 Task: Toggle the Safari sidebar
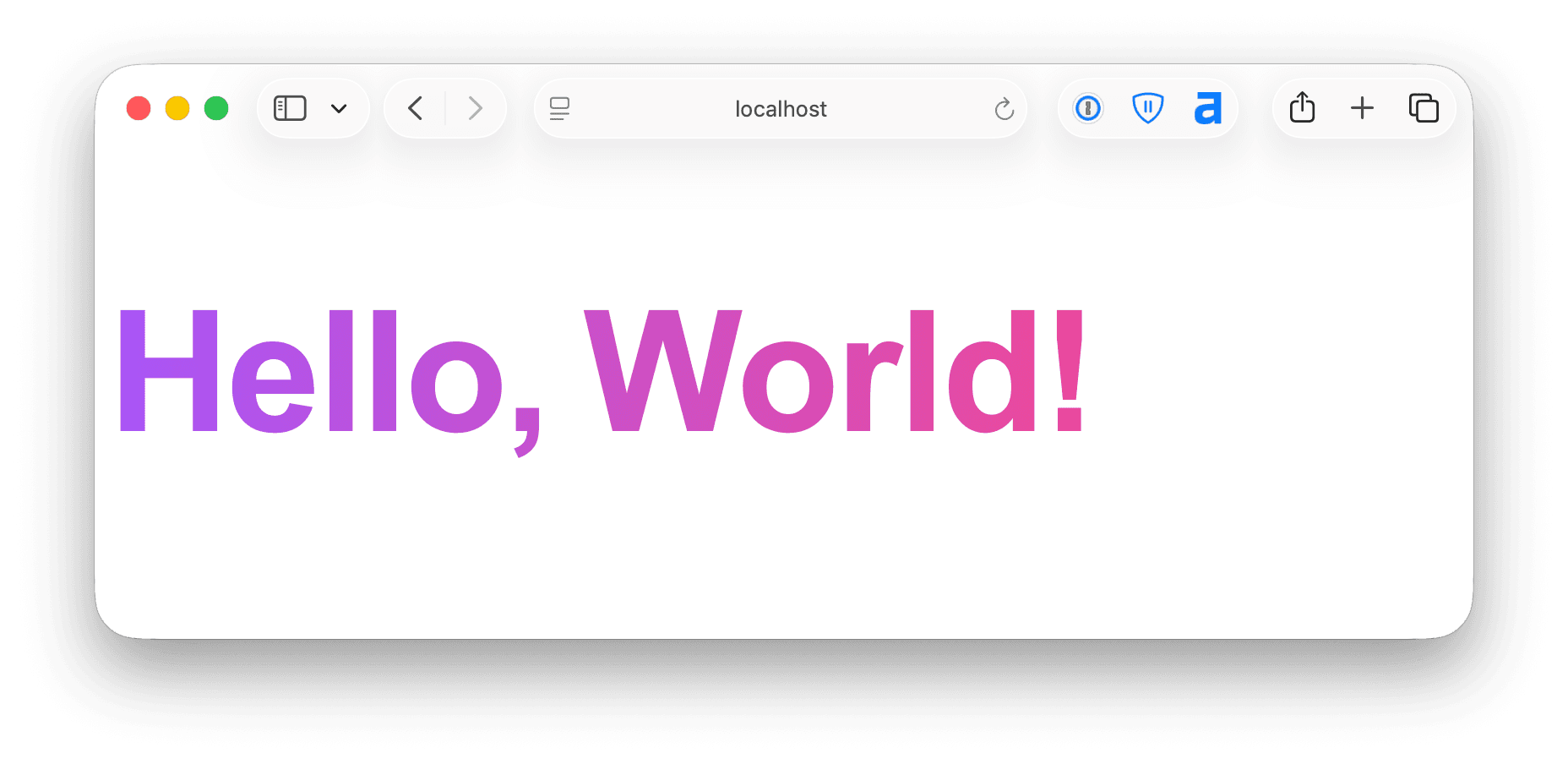290,108
